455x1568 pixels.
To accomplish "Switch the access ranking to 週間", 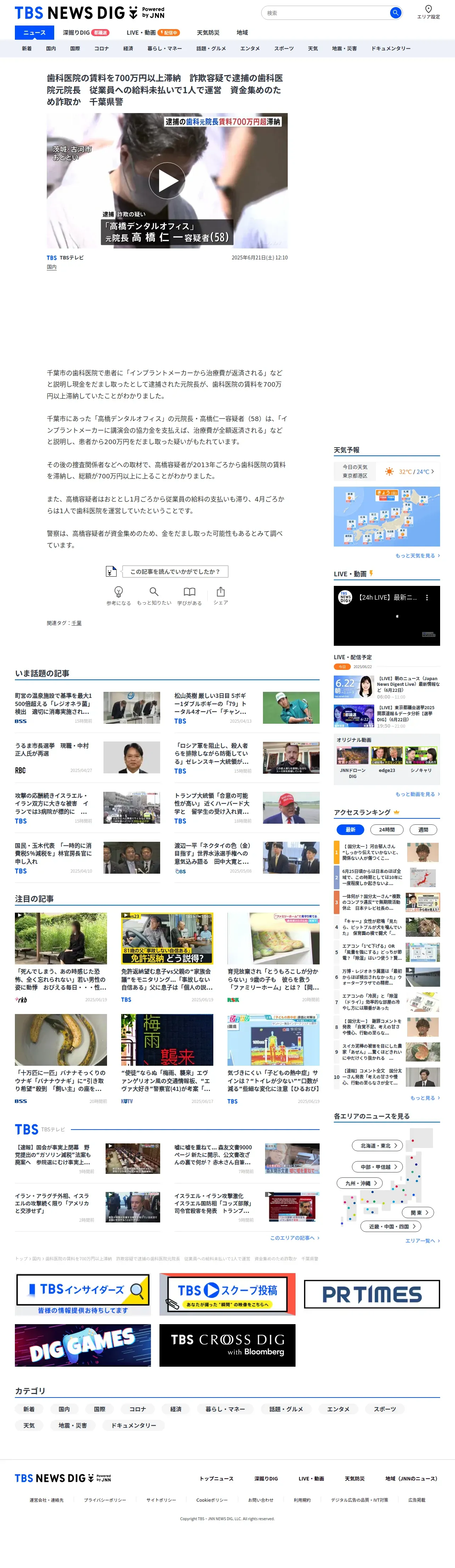I will [423, 830].
